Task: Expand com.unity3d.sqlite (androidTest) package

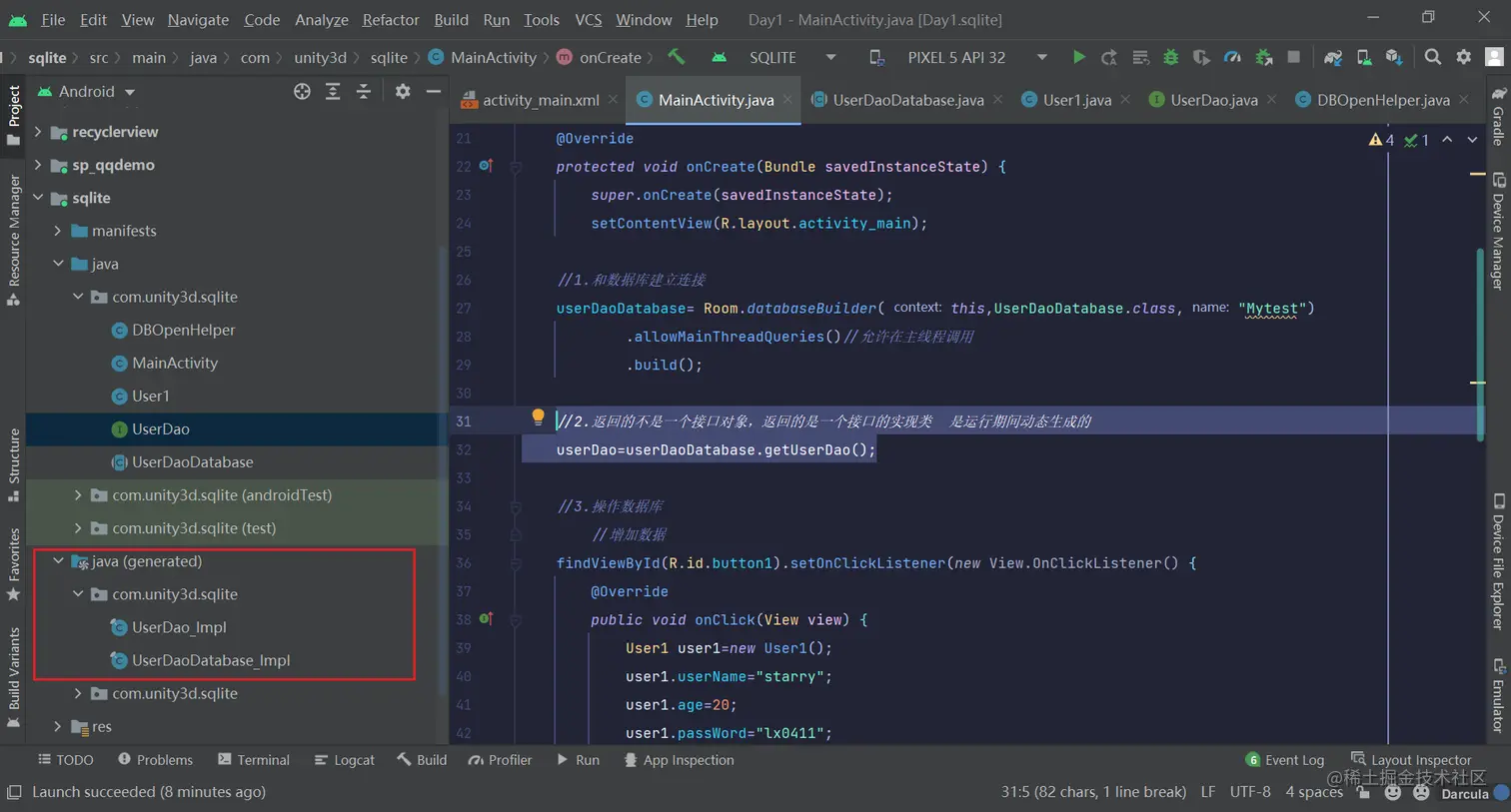Action: point(78,495)
